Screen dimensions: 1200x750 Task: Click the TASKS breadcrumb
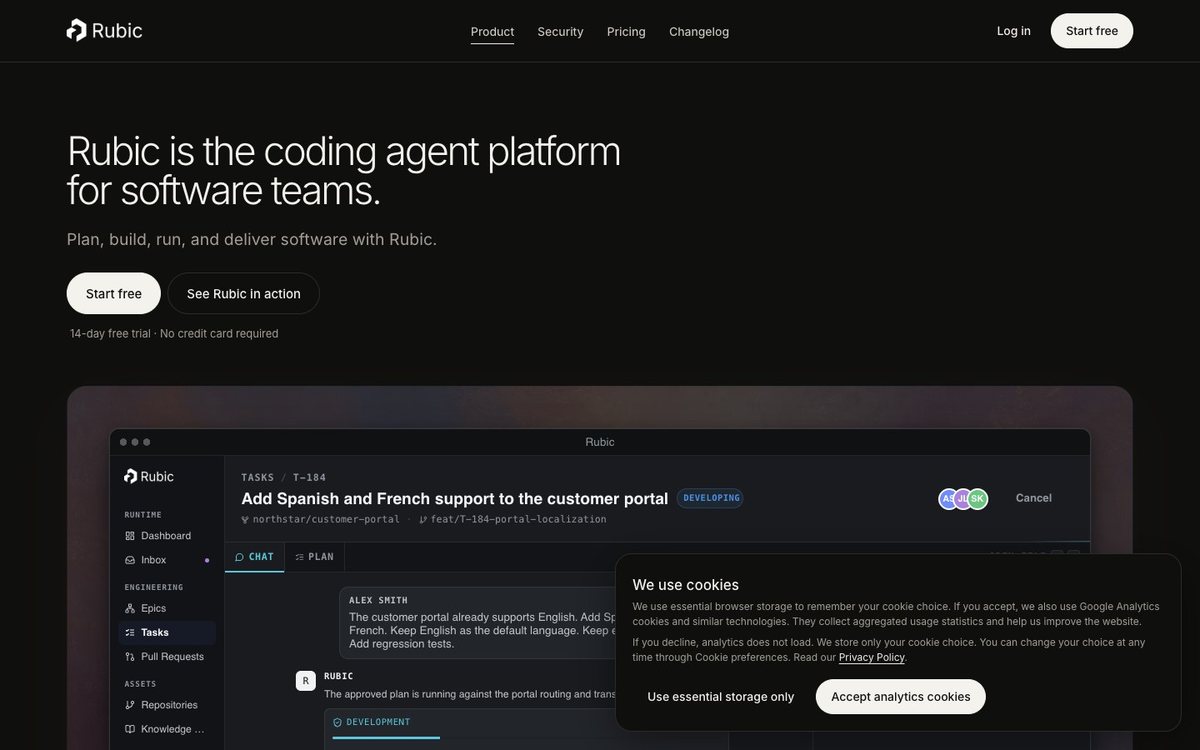coord(258,477)
